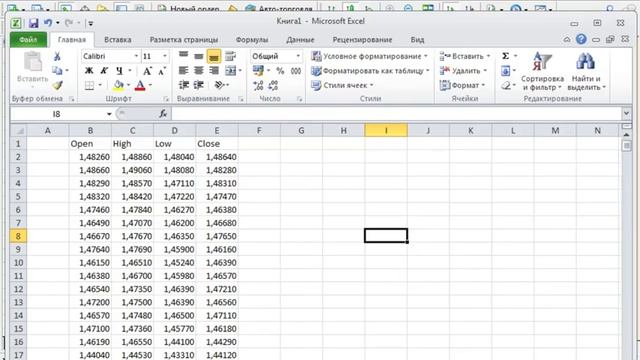The image size is (640, 360).
Task: Open Сортировка и фильтр button
Action: 542,71
